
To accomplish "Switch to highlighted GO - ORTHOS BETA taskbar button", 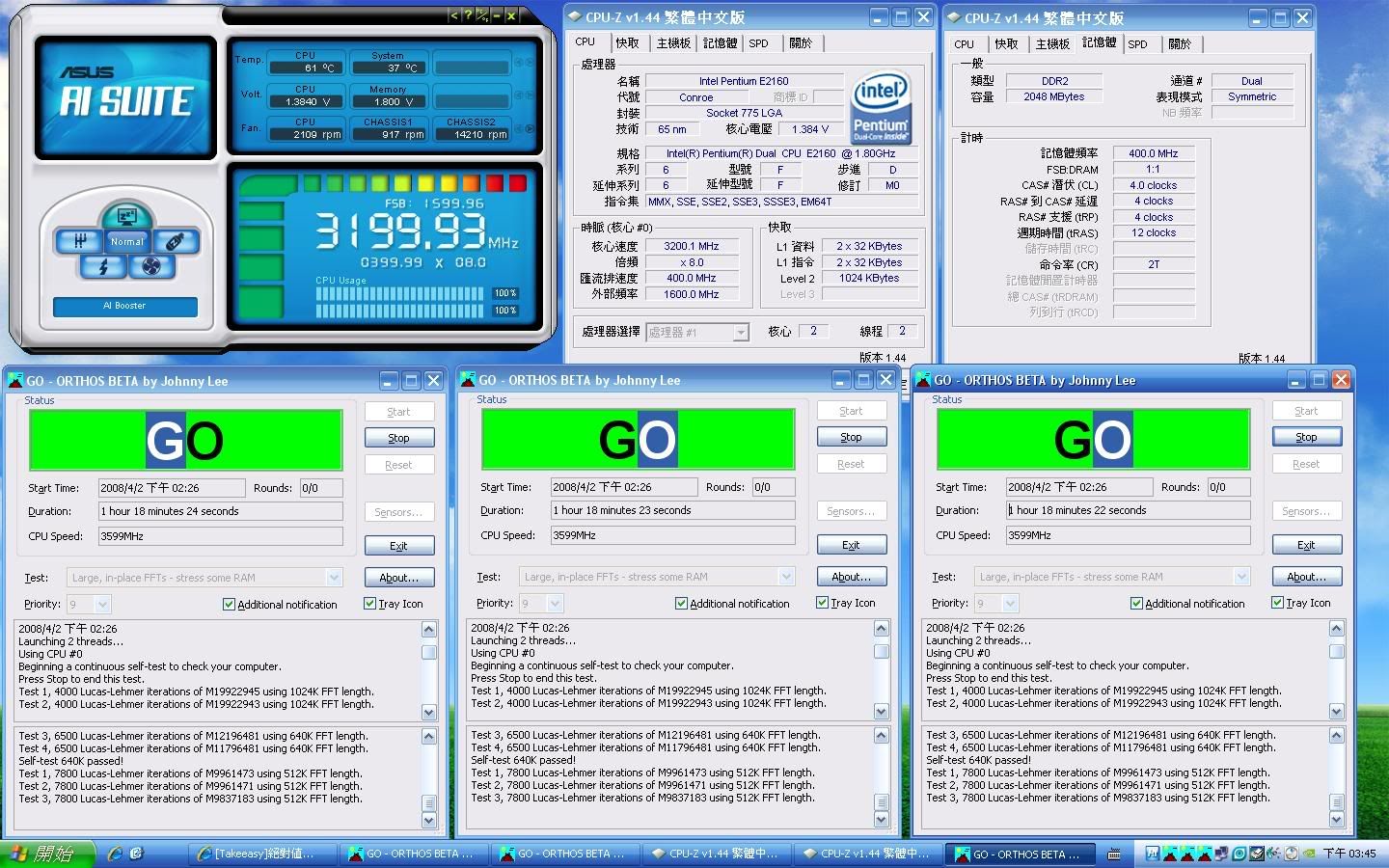I will point(1019,854).
